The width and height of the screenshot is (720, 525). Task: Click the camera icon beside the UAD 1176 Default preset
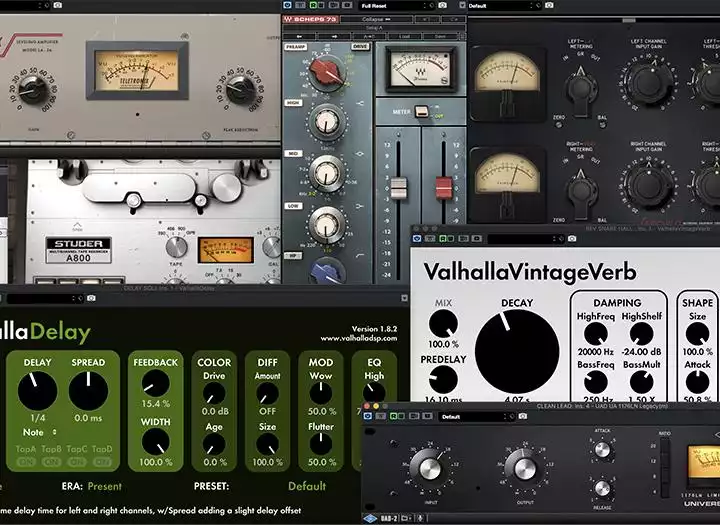(523, 417)
